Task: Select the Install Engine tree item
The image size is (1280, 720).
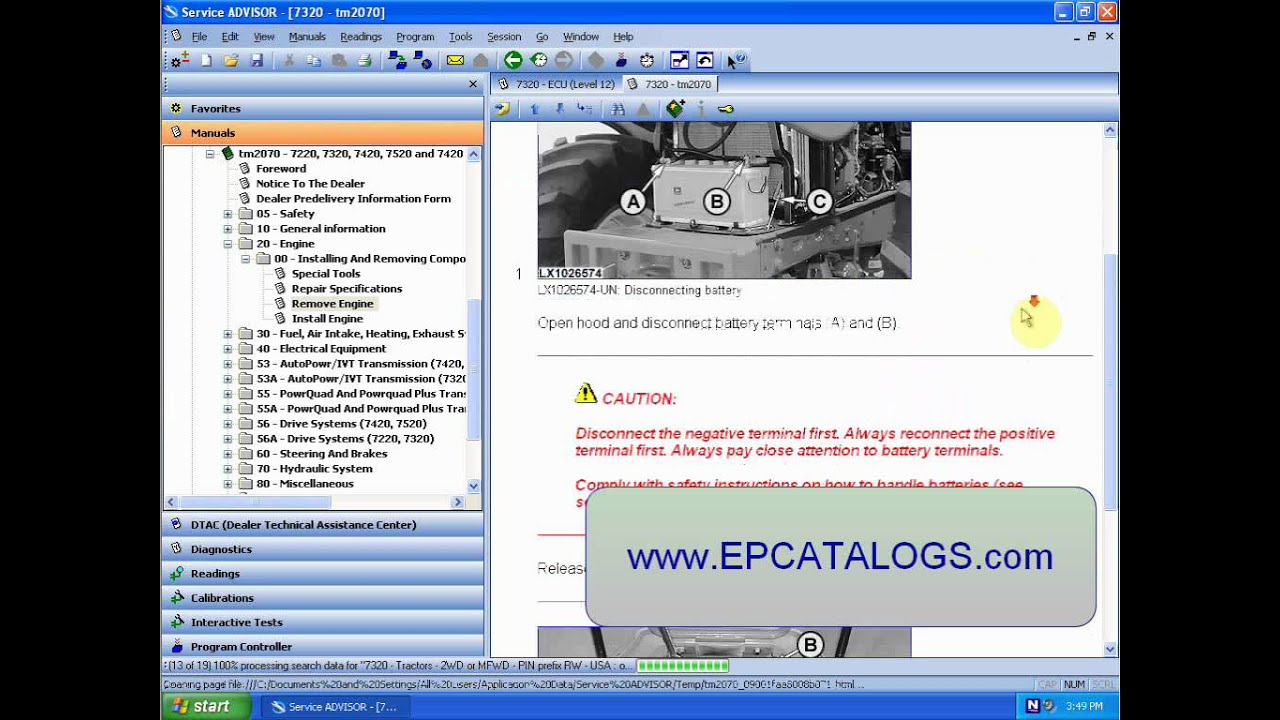Action: [x=327, y=319]
